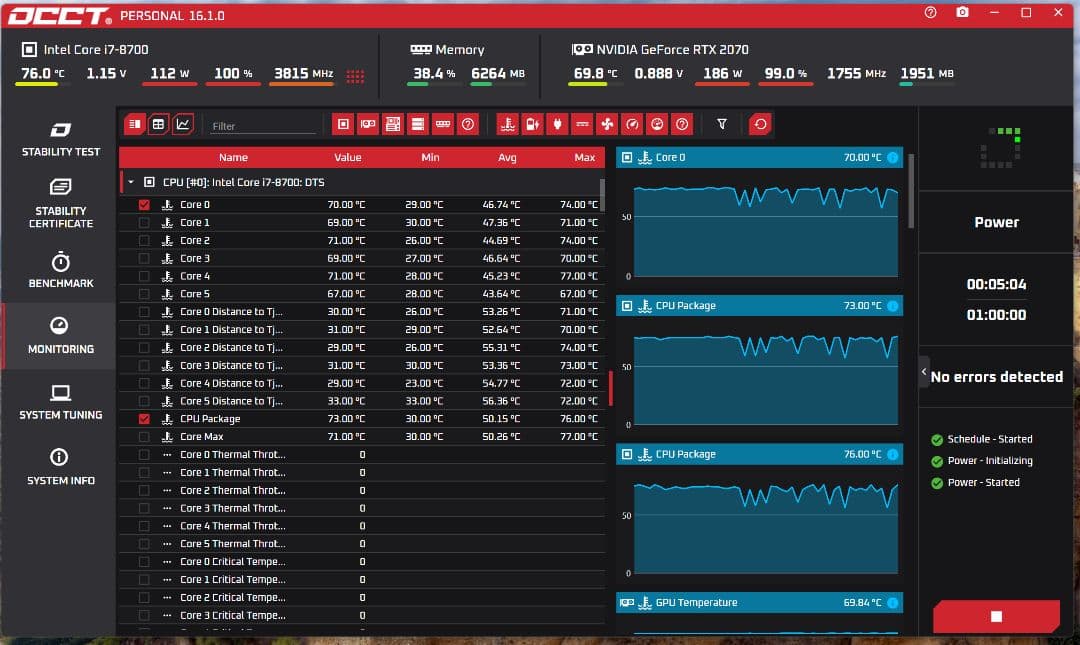Screen dimensions: 1080x645
Task: Click the temperature sensor filter icon
Action: click(507, 124)
